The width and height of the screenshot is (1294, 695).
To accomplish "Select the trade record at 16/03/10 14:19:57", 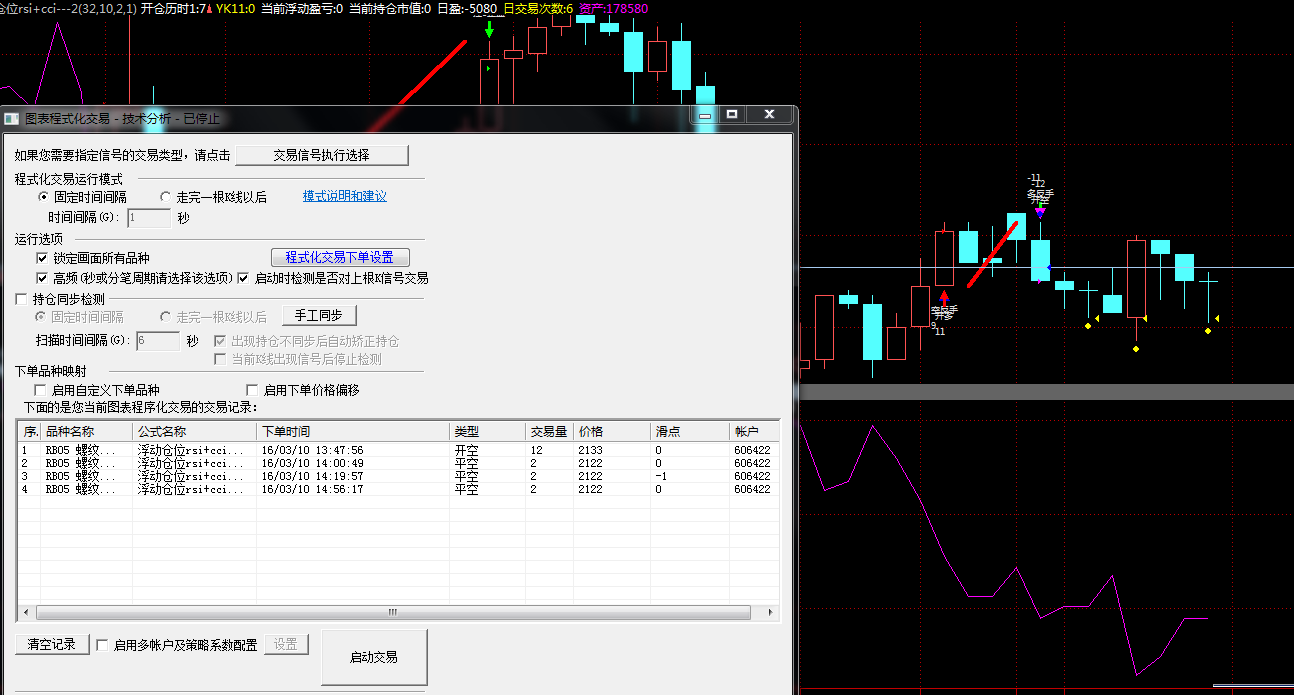I will 399,476.
